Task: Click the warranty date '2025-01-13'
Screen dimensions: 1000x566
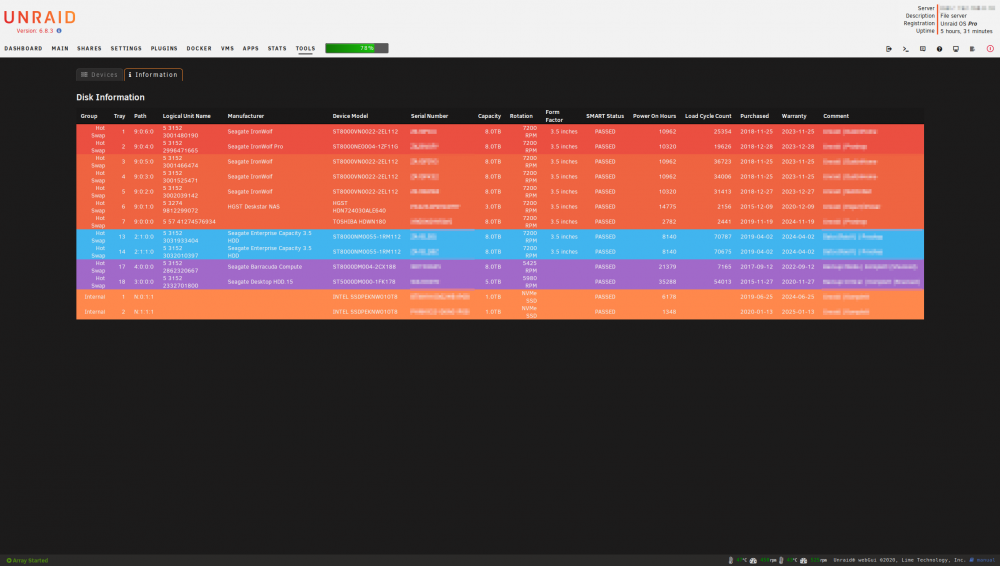Action: tap(798, 312)
